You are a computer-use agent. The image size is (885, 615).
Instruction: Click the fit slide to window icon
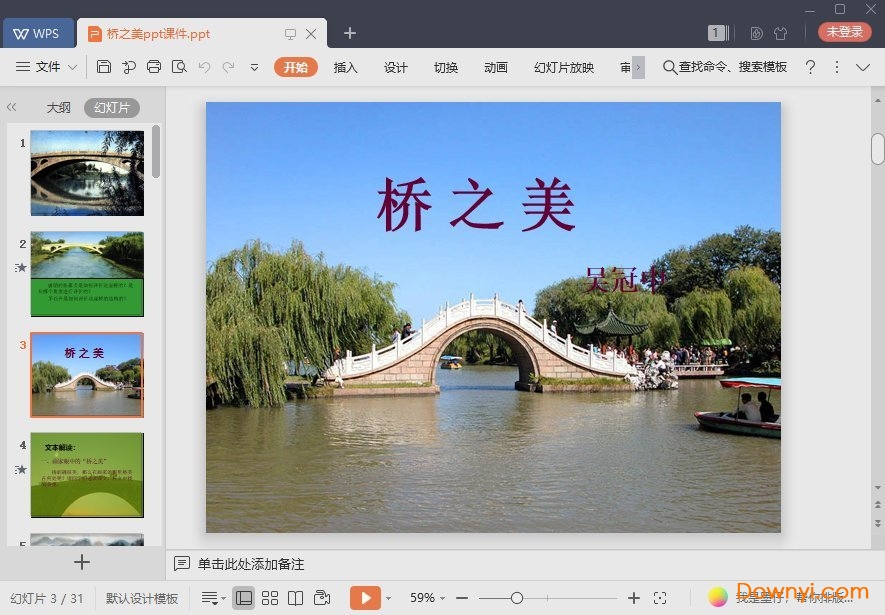660,598
